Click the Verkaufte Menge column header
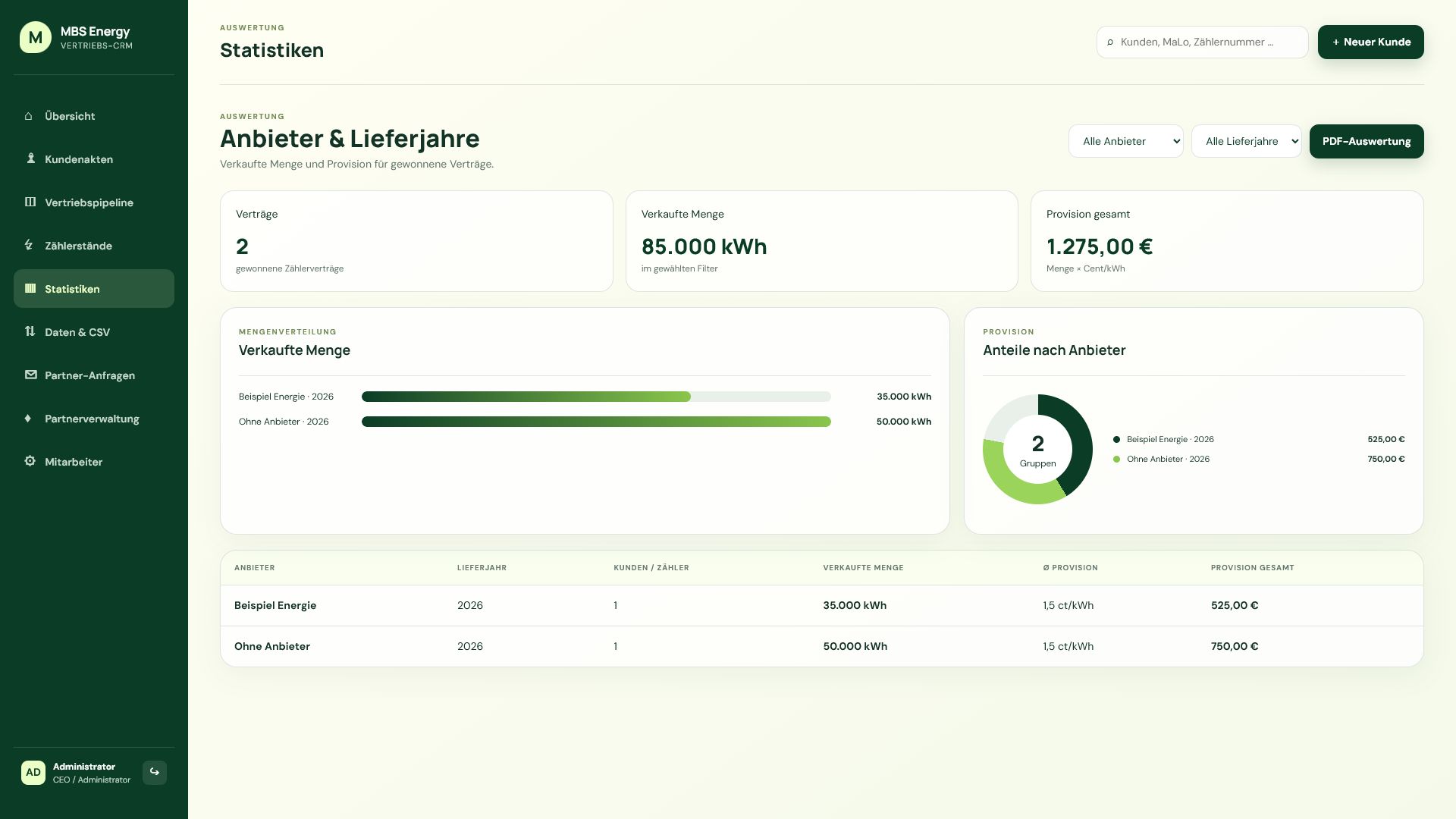Screen dimensions: 1456x819 pos(863,568)
